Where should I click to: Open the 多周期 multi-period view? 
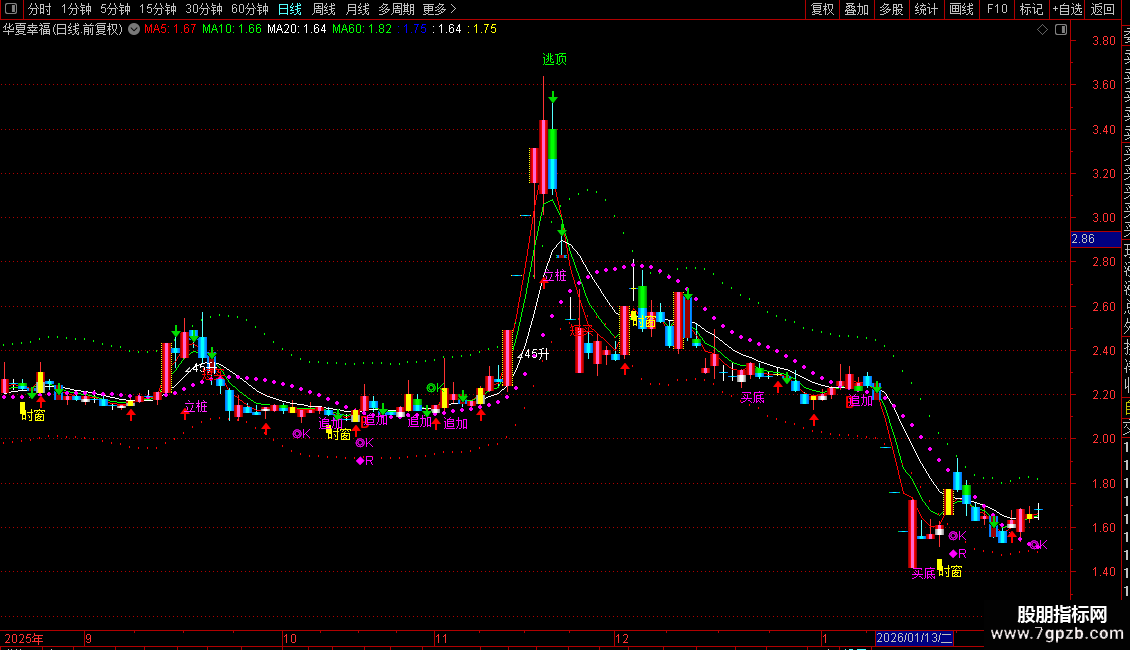(x=396, y=9)
